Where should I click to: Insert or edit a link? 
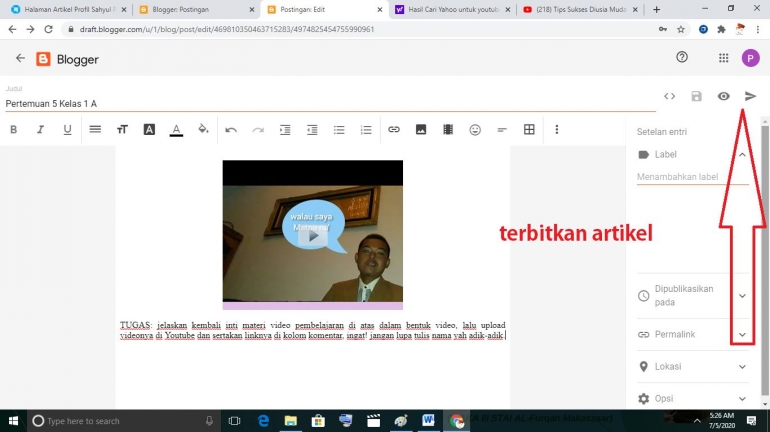pyautogui.click(x=394, y=130)
